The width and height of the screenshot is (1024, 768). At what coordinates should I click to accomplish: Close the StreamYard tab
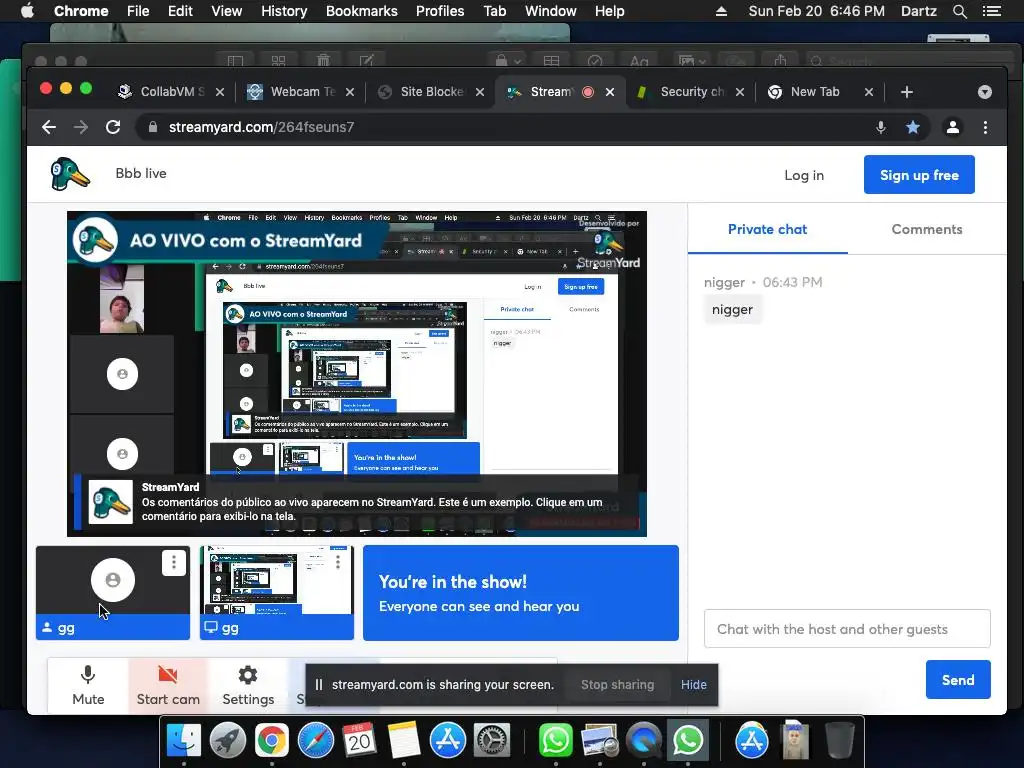pyautogui.click(x=610, y=92)
